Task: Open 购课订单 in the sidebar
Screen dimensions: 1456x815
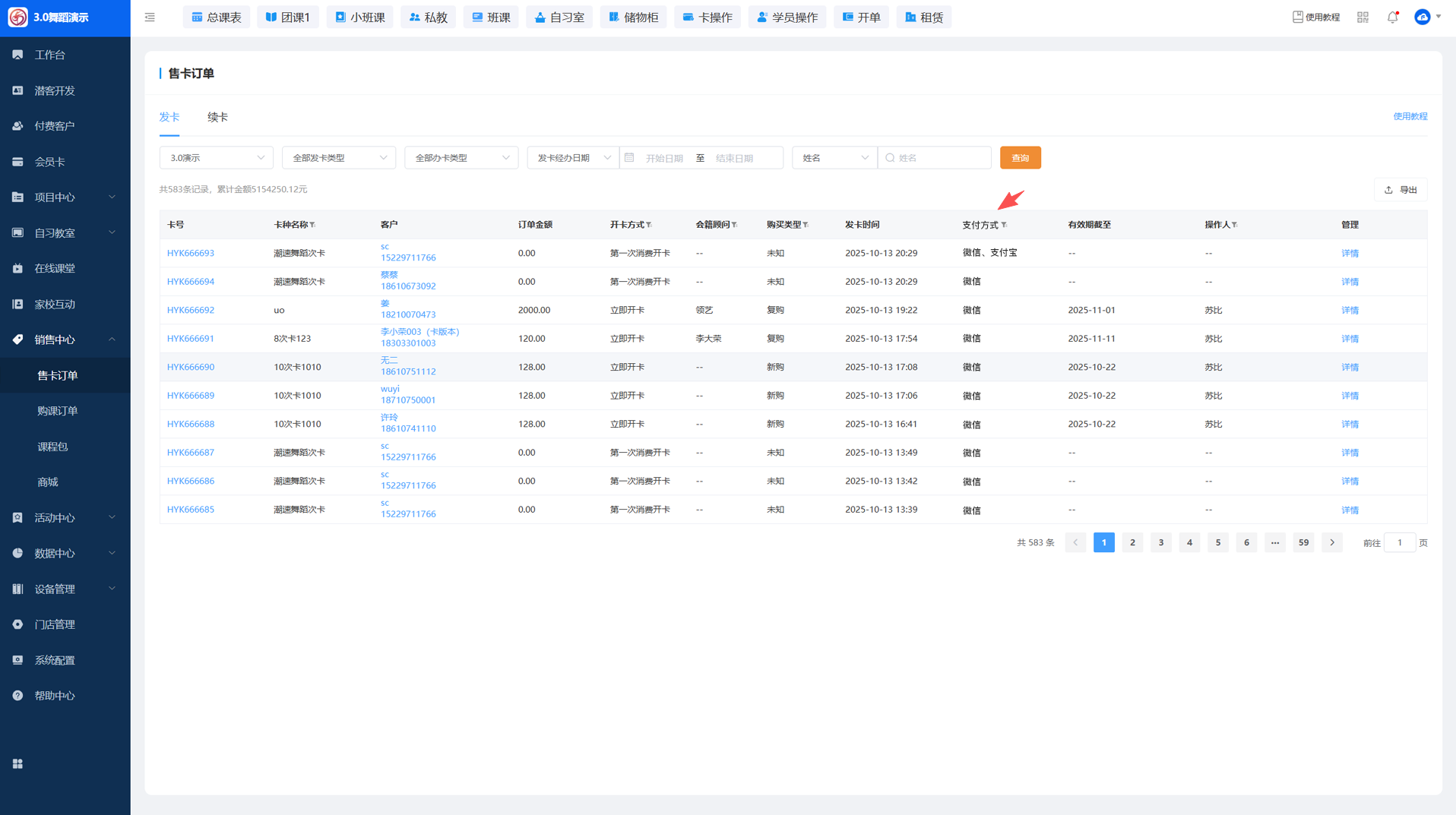Action: click(58, 411)
